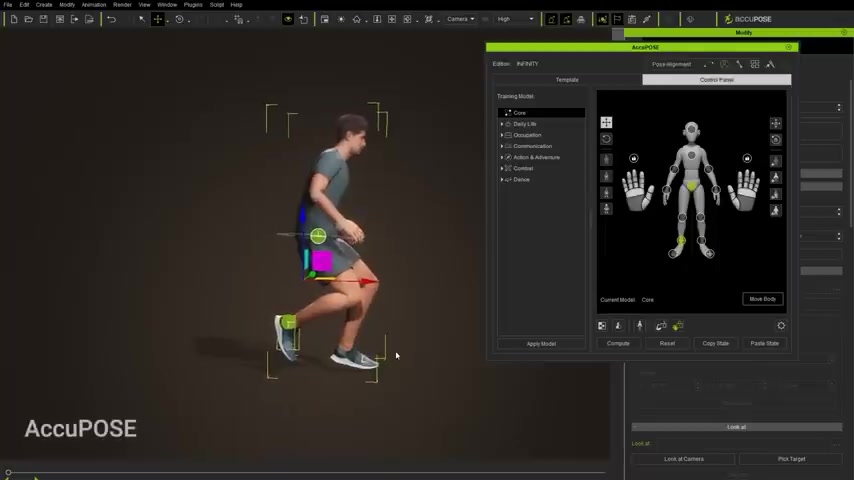Screen dimensions: 854x480
Task: Click the first body preset icon, left column
Action: (x=606, y=160)
